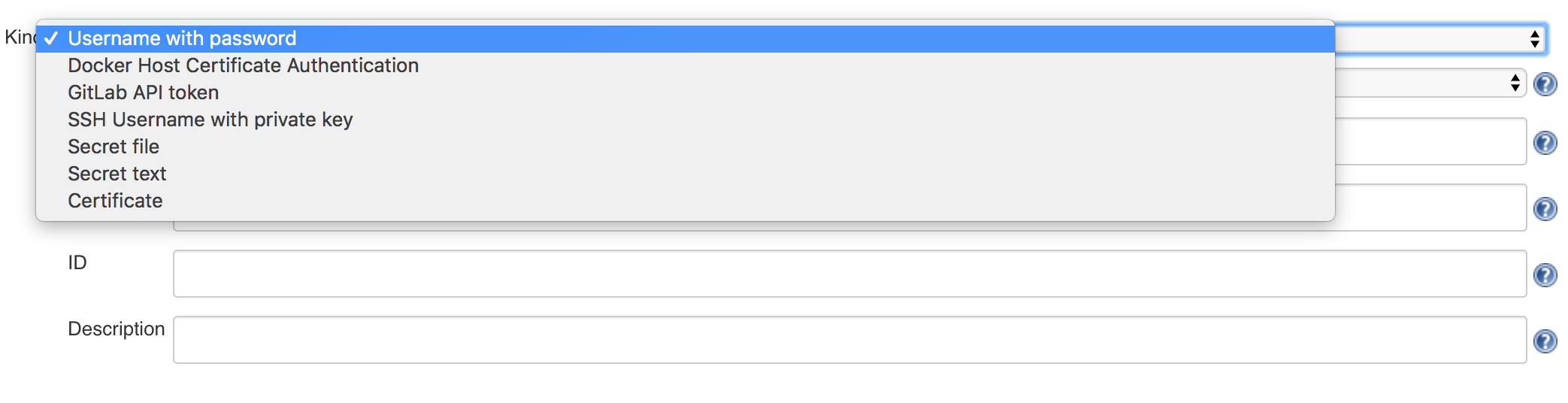Click the ID field label

click(x=77, y=262)
